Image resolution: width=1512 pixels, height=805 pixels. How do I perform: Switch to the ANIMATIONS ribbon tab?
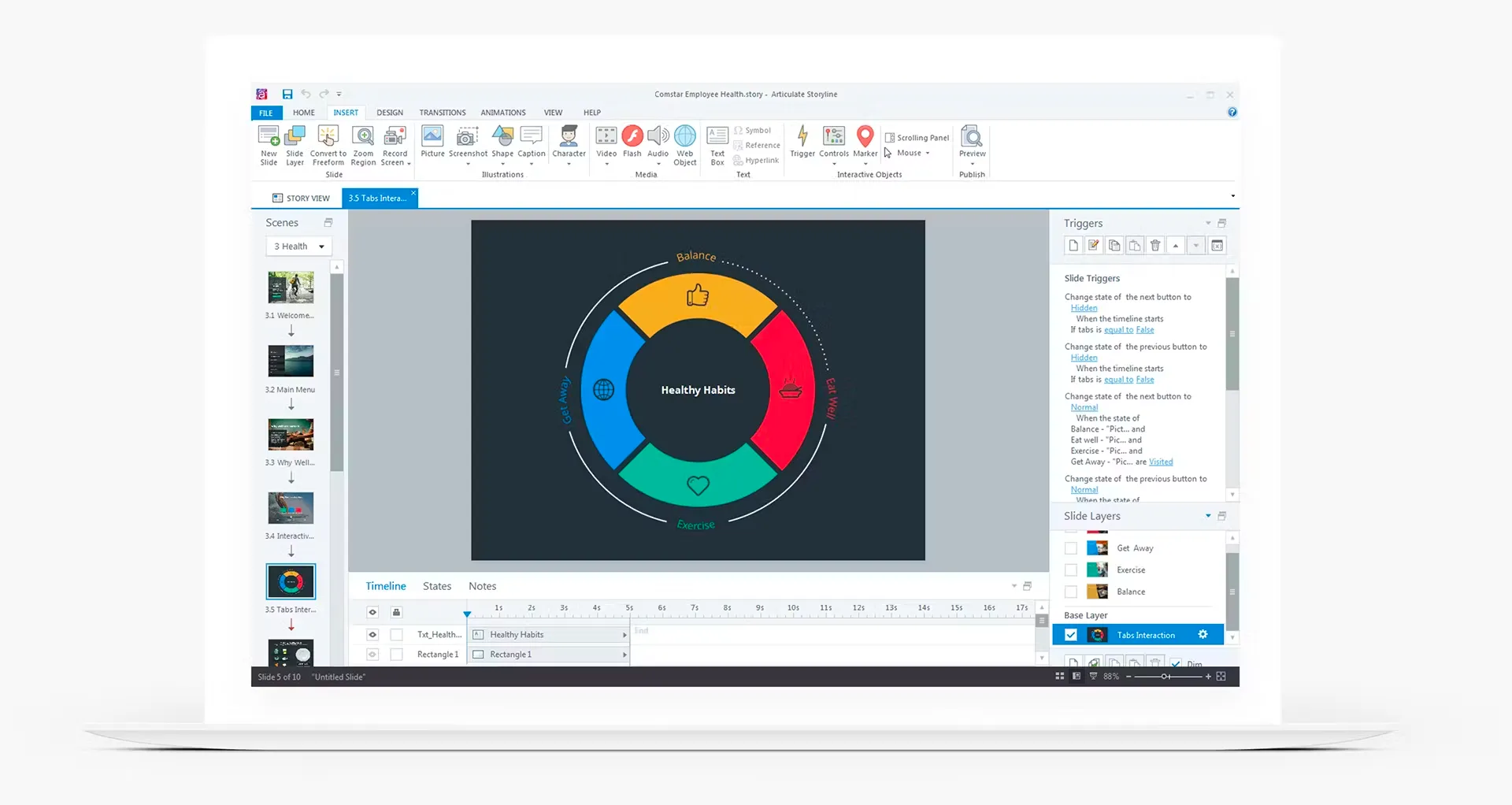click(x=502, y=112)
